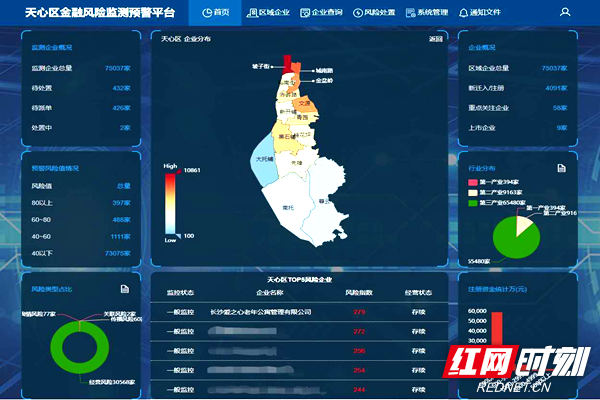Go to the 区域企业 menu

pyautogui.click(x=267, y=13)
